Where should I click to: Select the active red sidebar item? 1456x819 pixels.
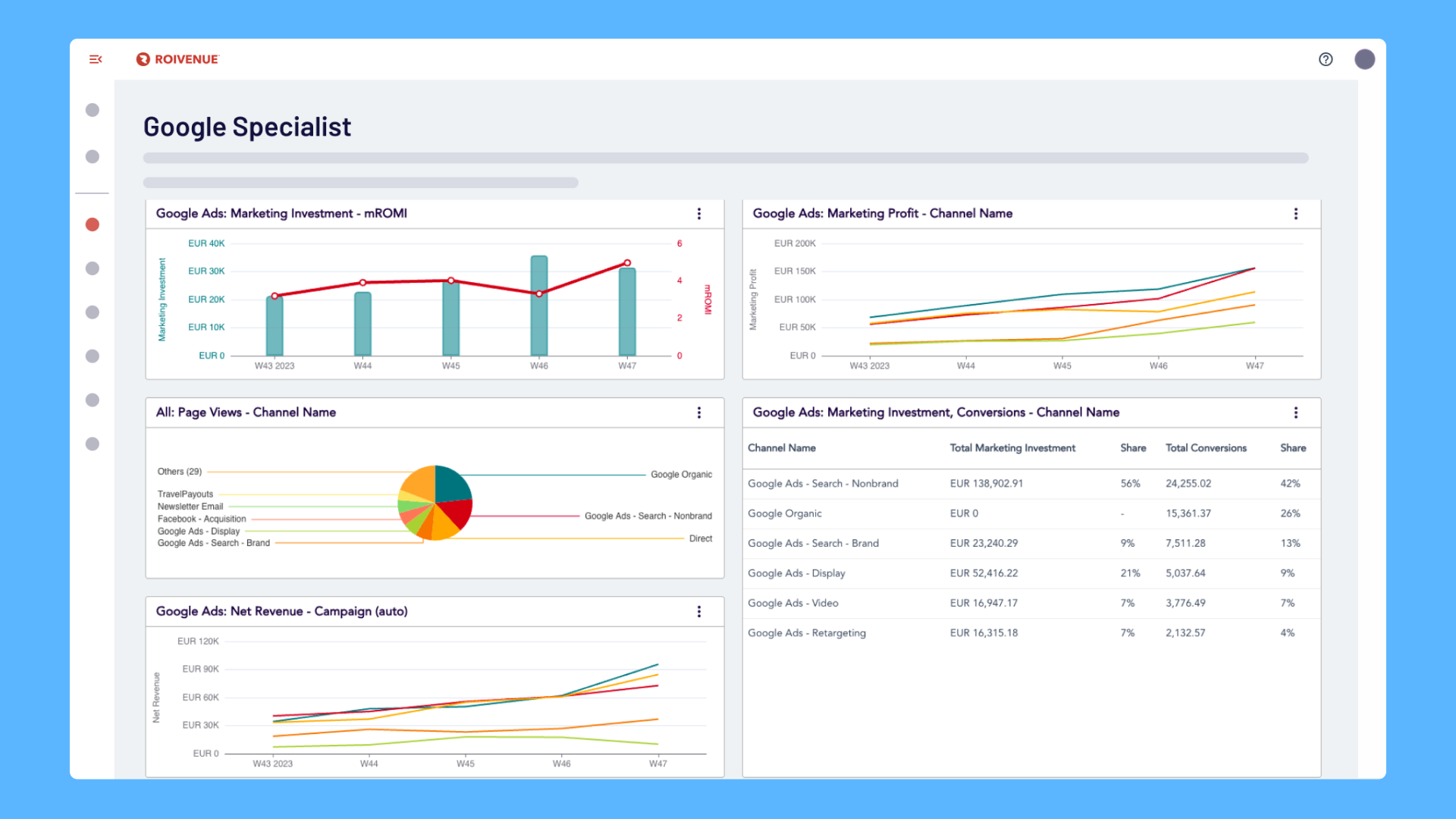[x=93, y=224]
